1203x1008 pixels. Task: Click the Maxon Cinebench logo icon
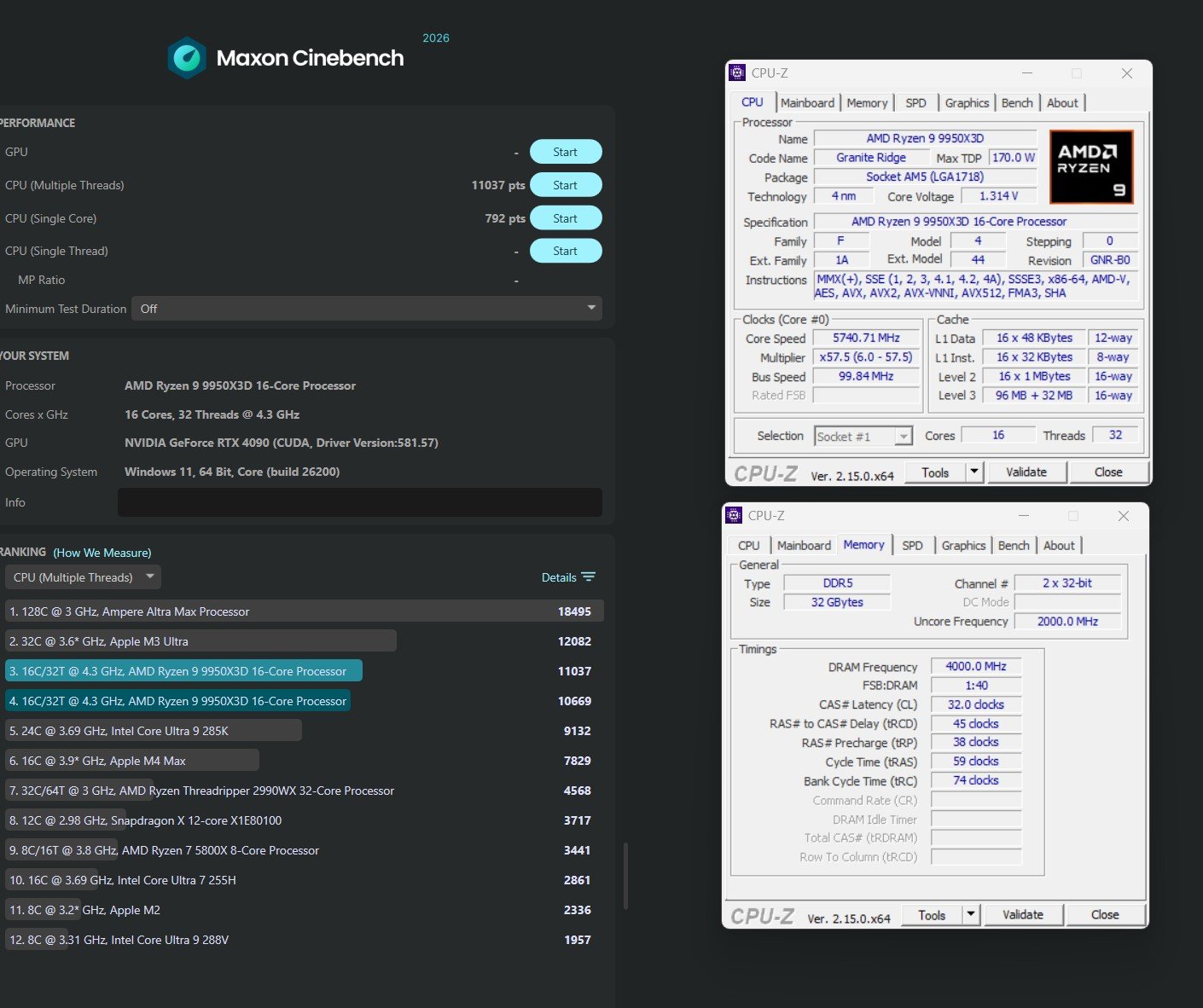(x=187, y=58)
